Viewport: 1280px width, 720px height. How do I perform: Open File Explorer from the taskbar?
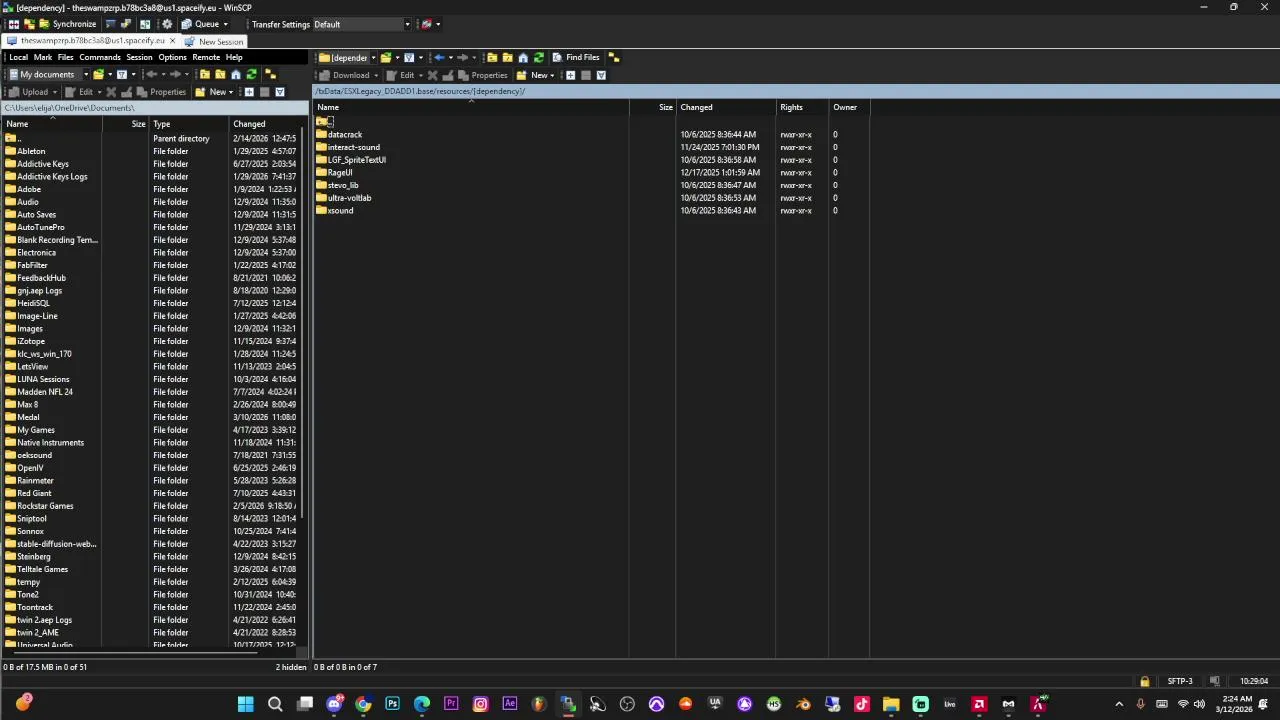click(x=891, y=704)
